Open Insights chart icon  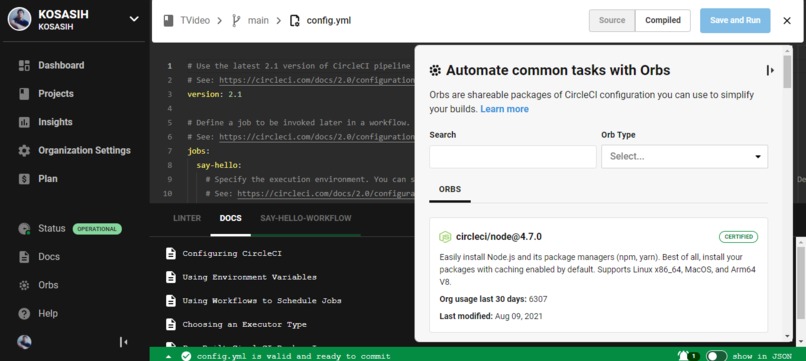(x=24, y=122)
